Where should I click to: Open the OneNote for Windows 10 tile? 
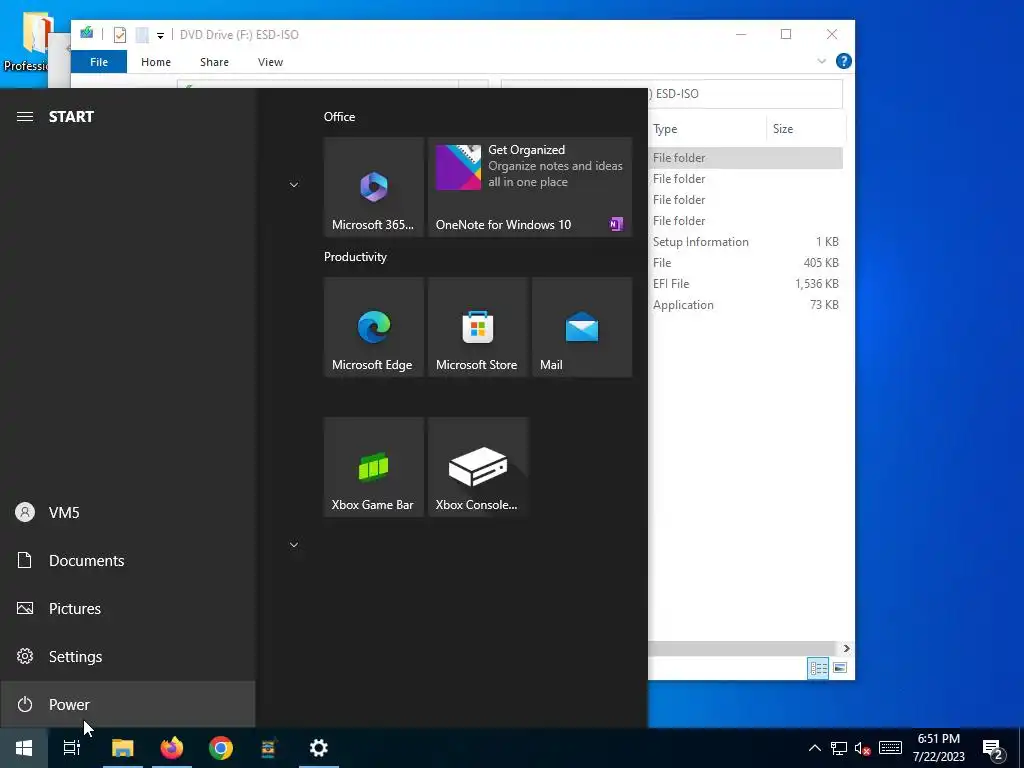[x=530, y=187]
